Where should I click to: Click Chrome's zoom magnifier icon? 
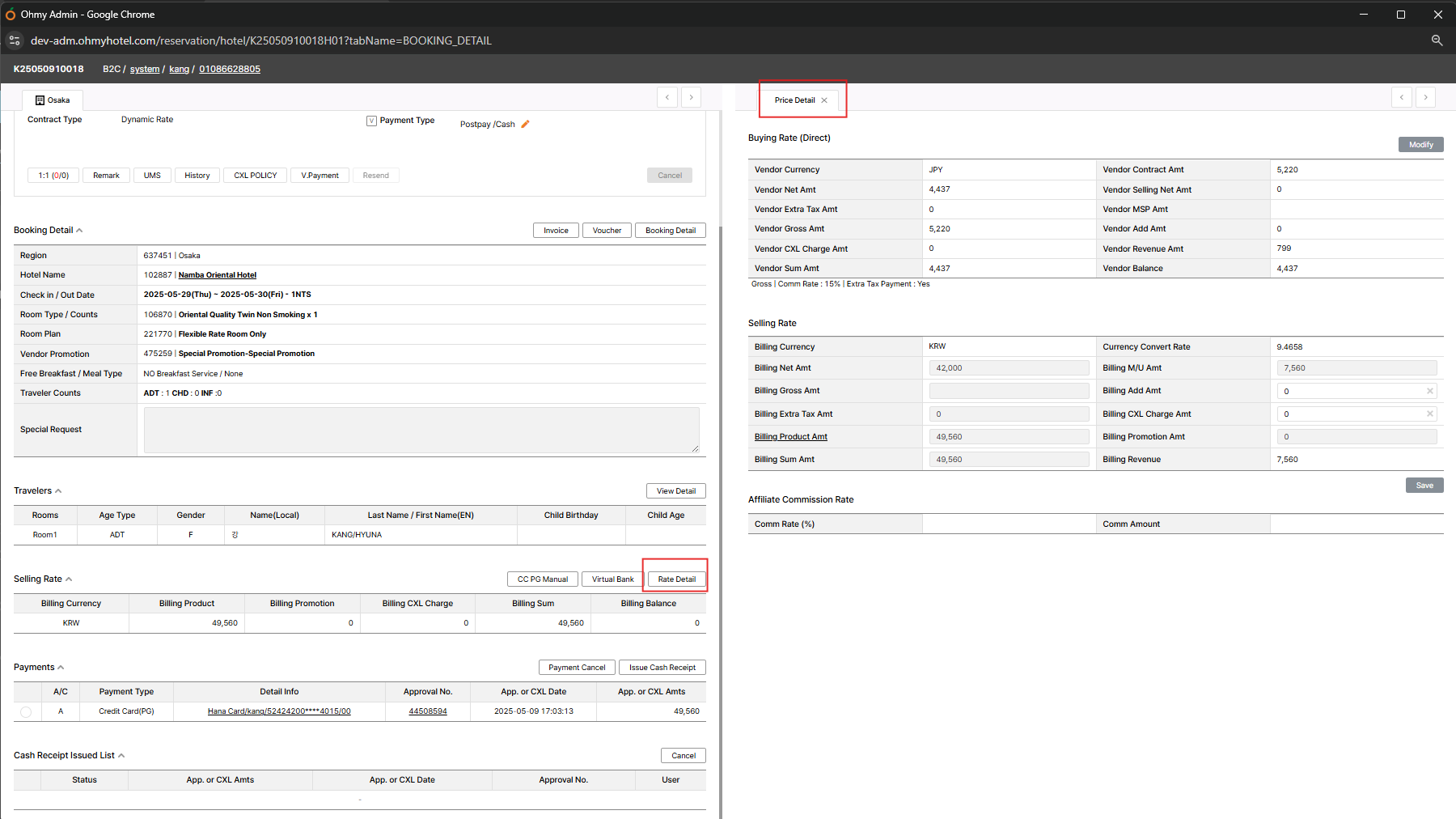point(1437,40)
